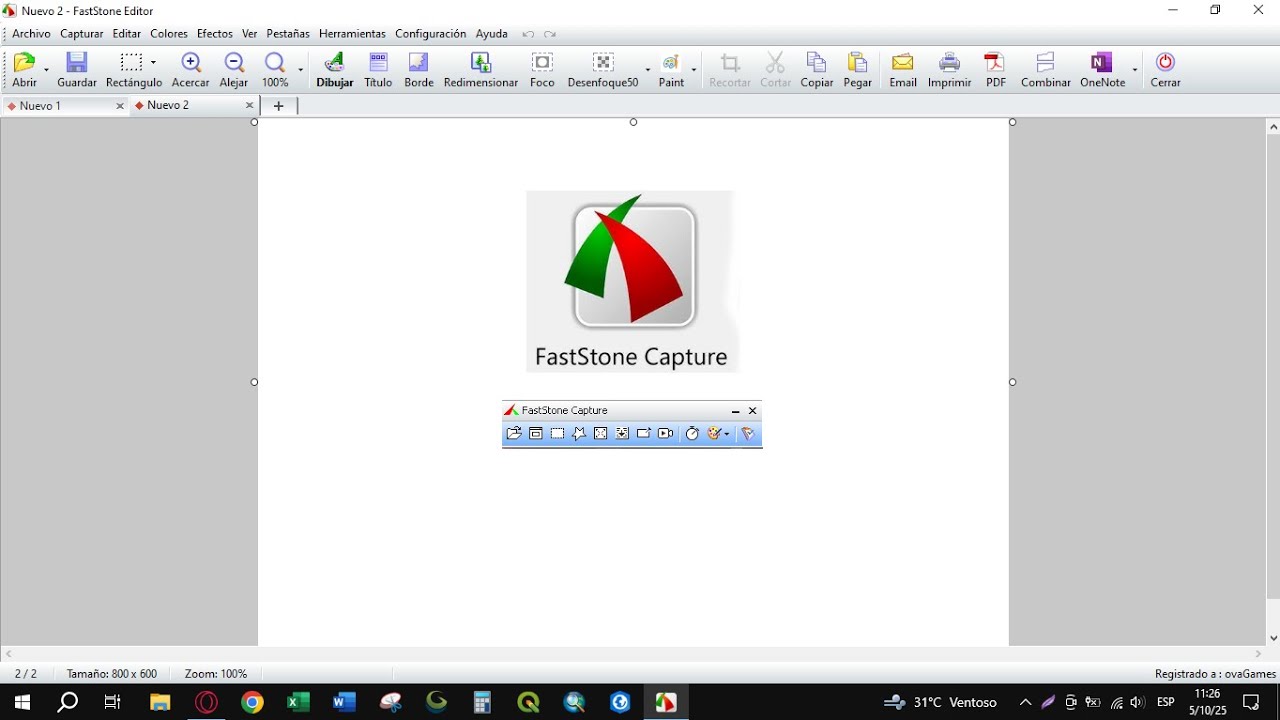This screenshot has width=1280, height=720.
Task: Click the horizontal scrollbar right arrow
Action: 1258,654
